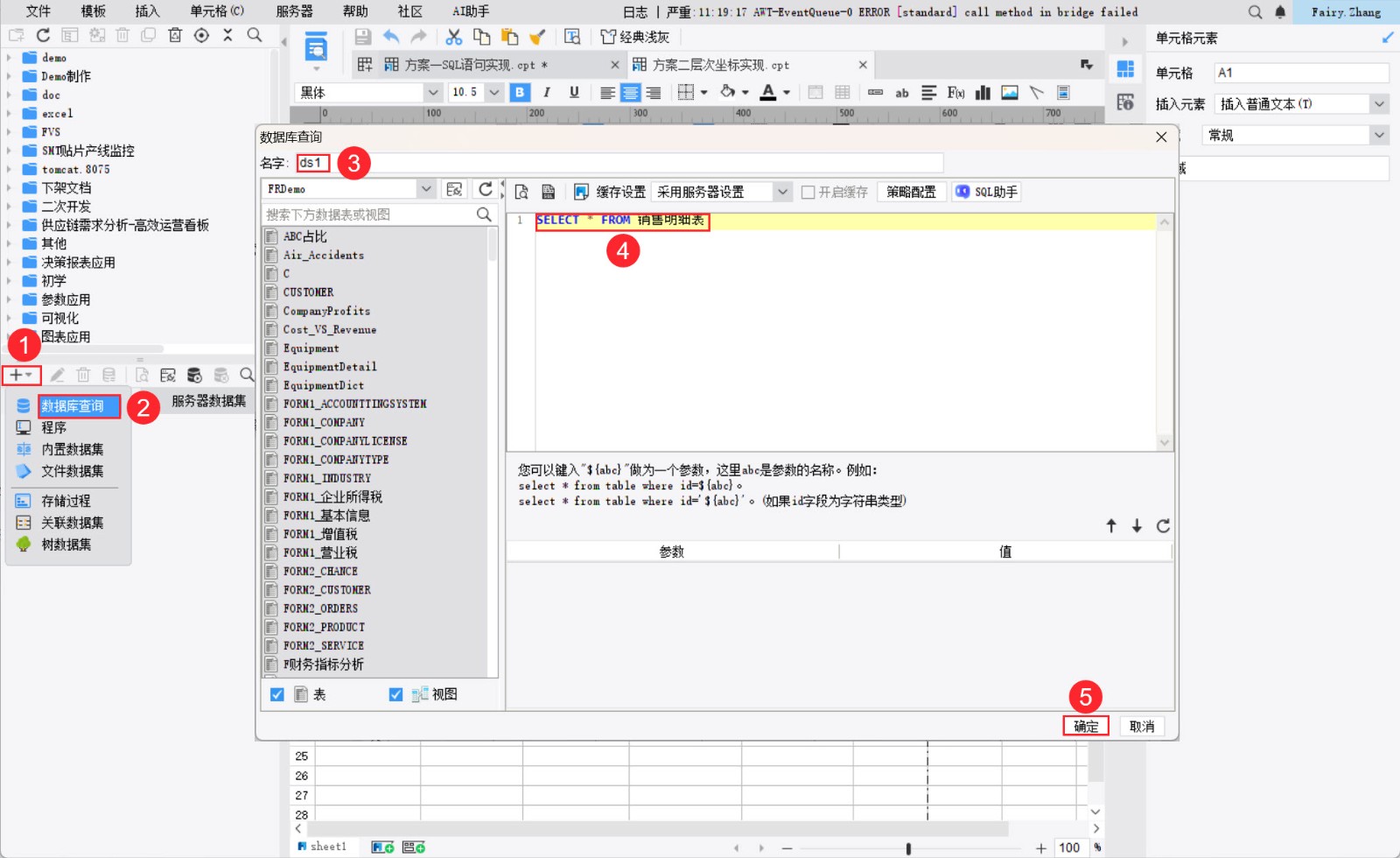This screenshot has width=1400, height=858.
Task: Click the center align icon
Action: click(630, 92)
